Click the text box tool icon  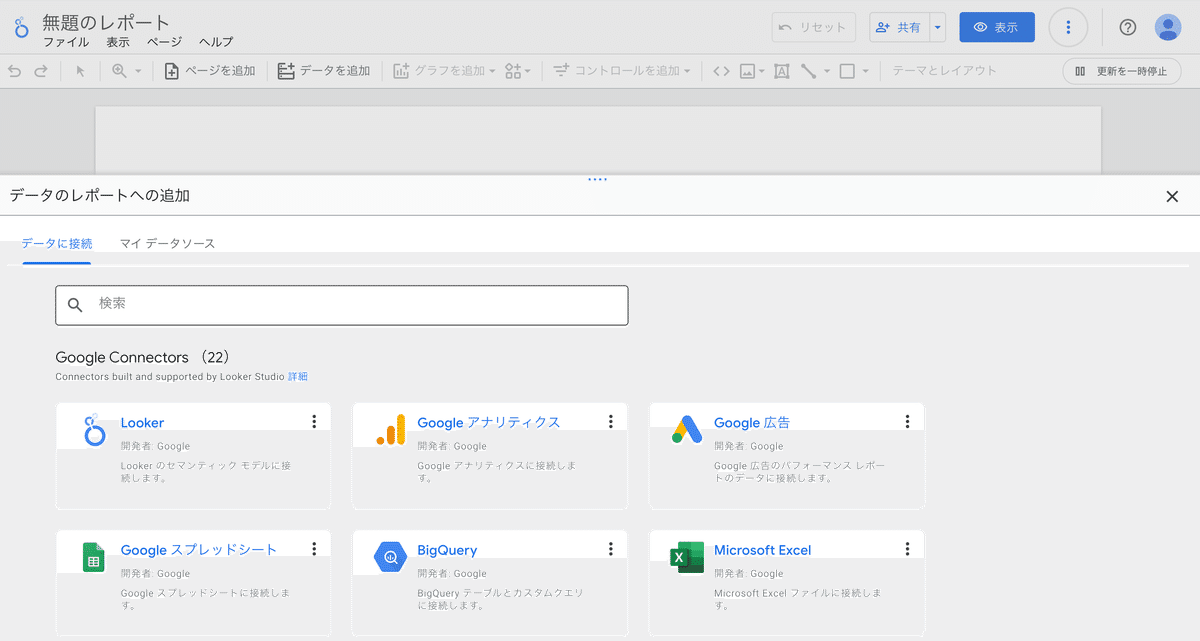point(781,71)
